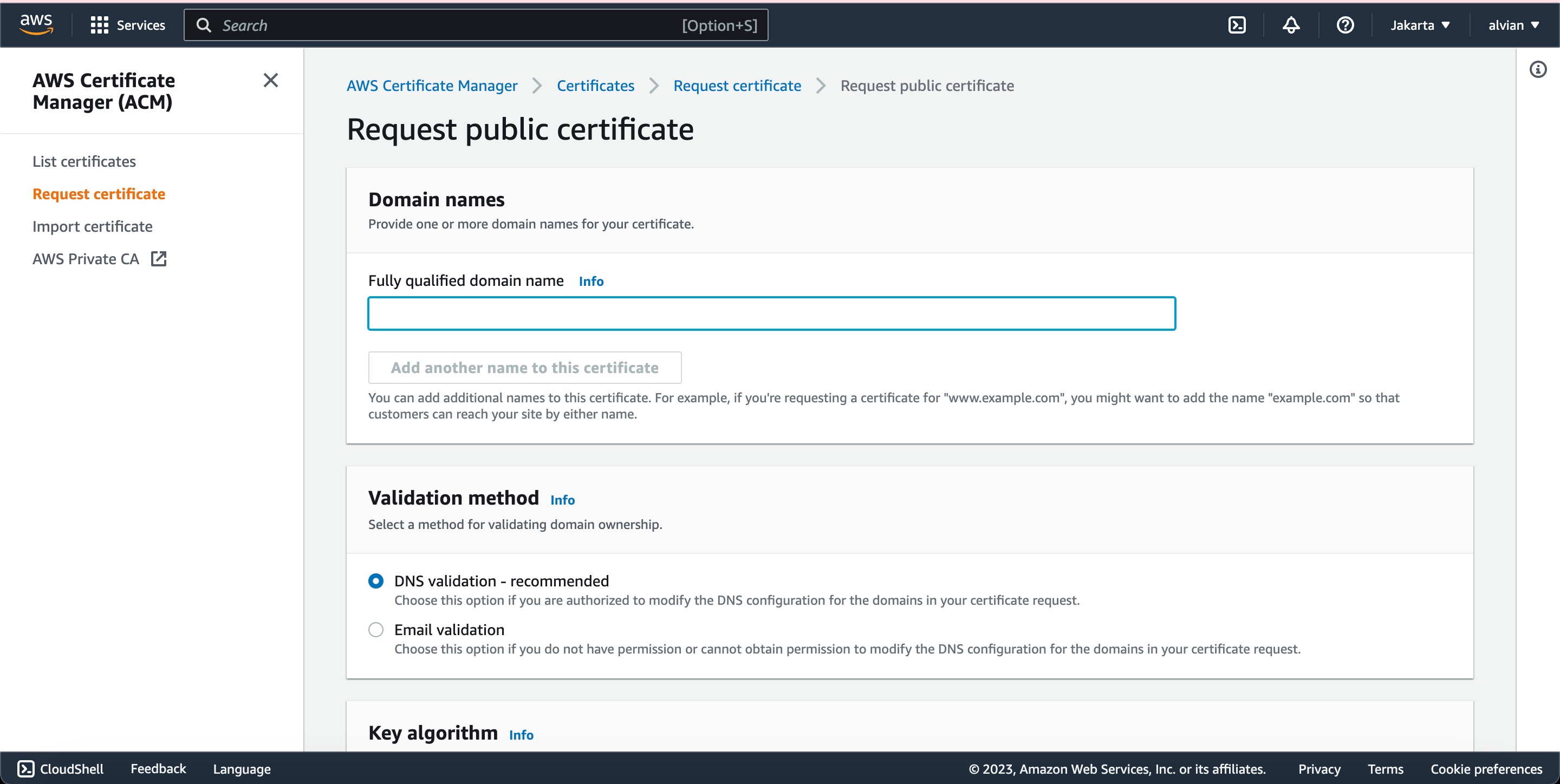Click the Info link next to Validation method
This screenshot has width=1560, height=784.
pyautogui.click(x=563, y=499)
